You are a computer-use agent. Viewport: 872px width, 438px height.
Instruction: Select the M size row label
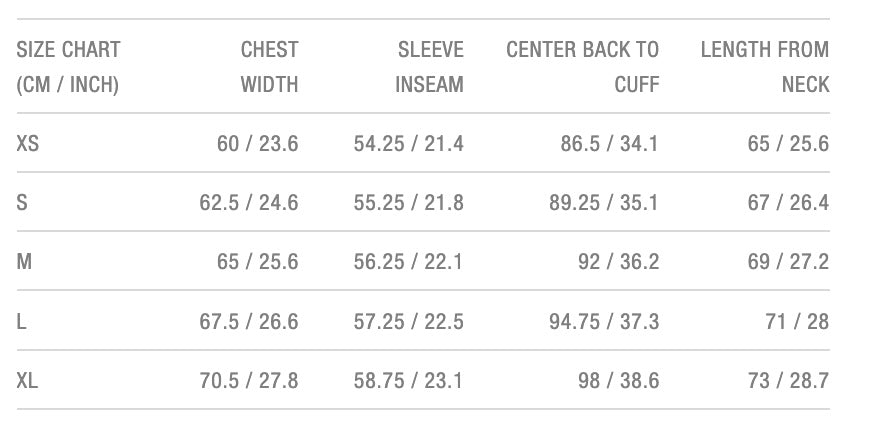[x=25, y=262]
